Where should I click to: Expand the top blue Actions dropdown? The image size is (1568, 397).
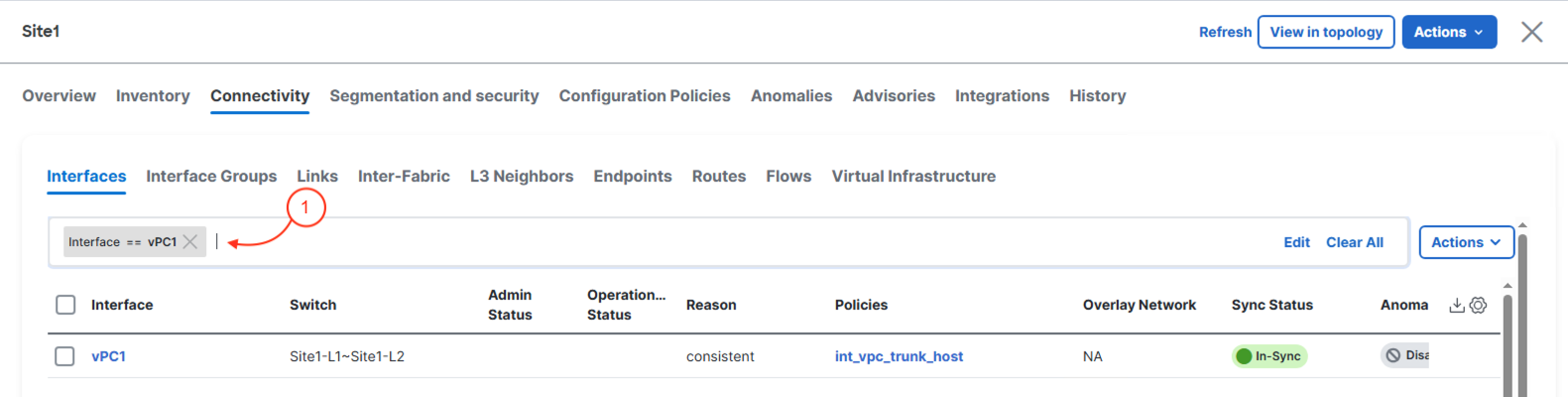tap(1449, 32)
